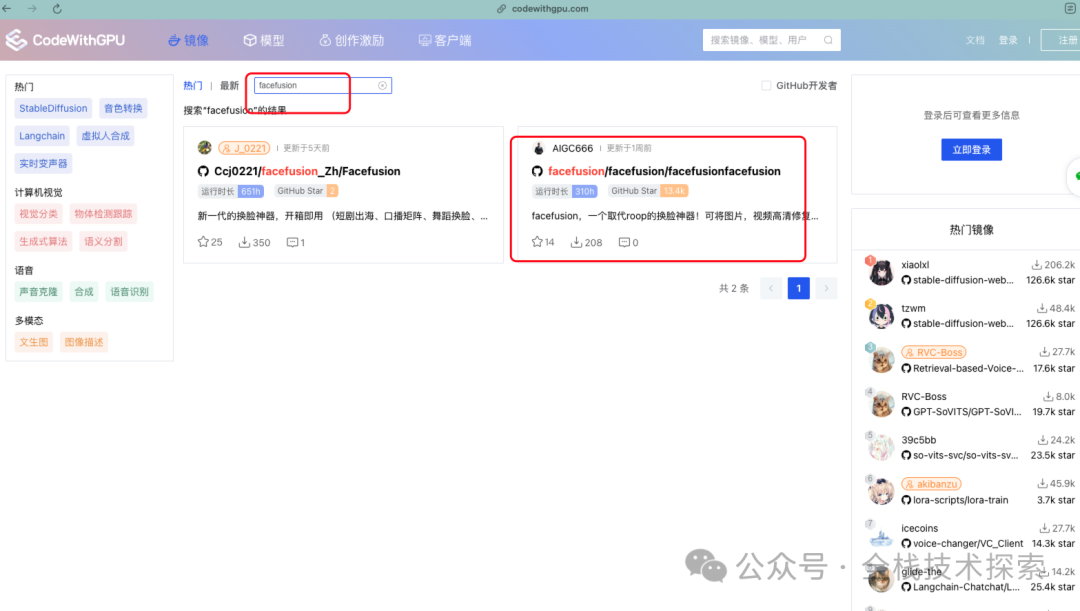Click star icon showing 14
This screenshot has width=1080, height=611.
coord(537,242)
